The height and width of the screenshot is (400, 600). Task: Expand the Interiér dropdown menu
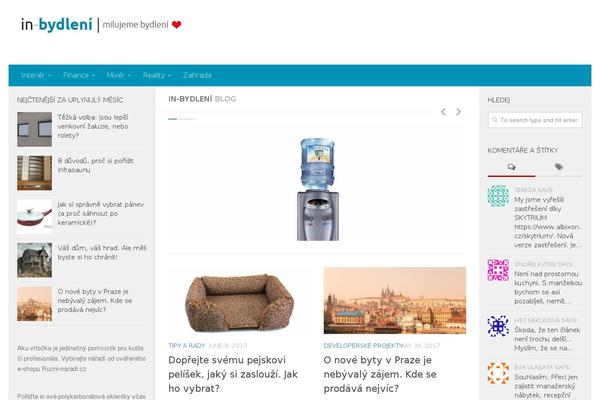[x=36, y=75]
